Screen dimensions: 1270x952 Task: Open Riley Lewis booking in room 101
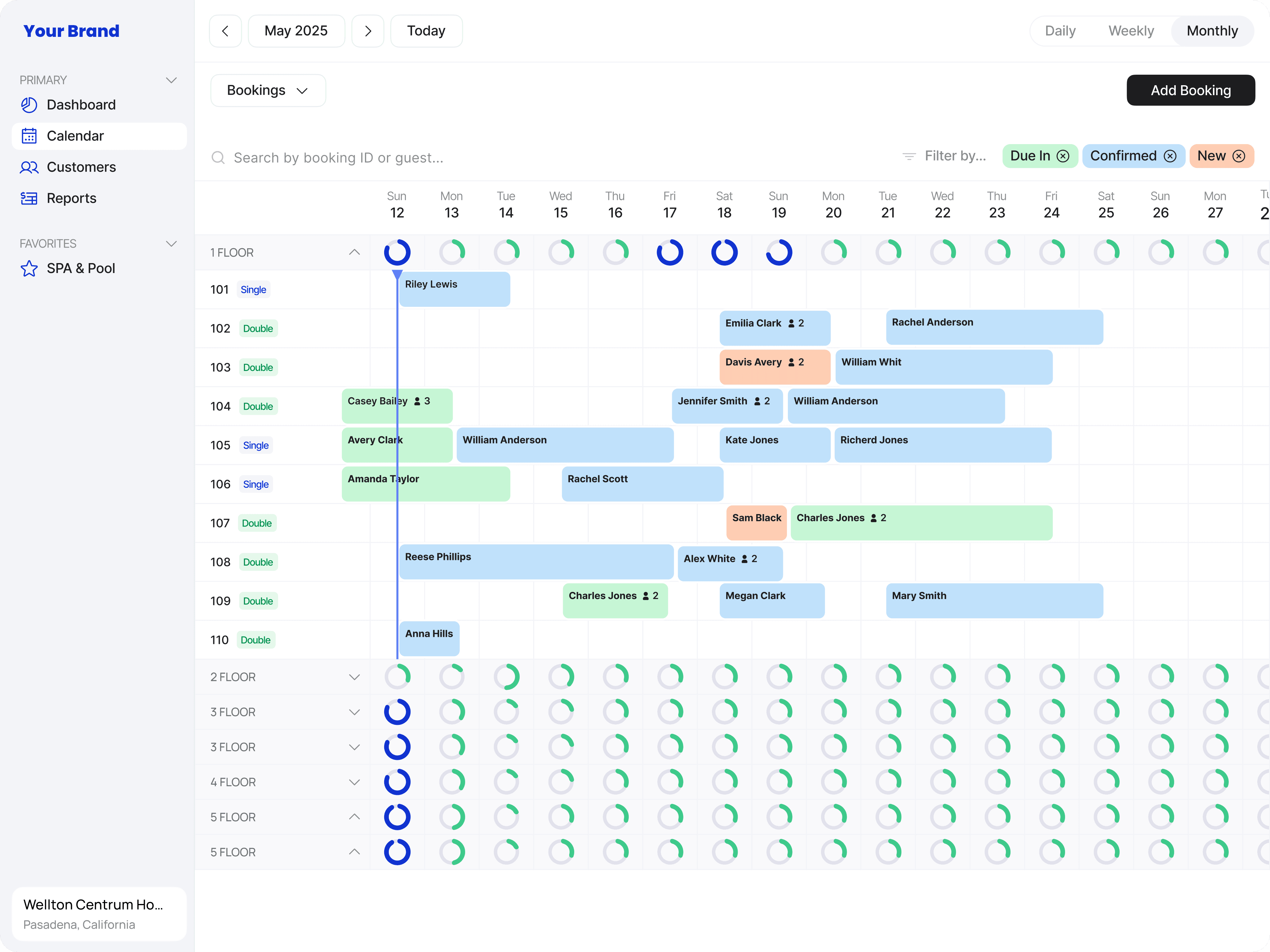pos(454,289)
